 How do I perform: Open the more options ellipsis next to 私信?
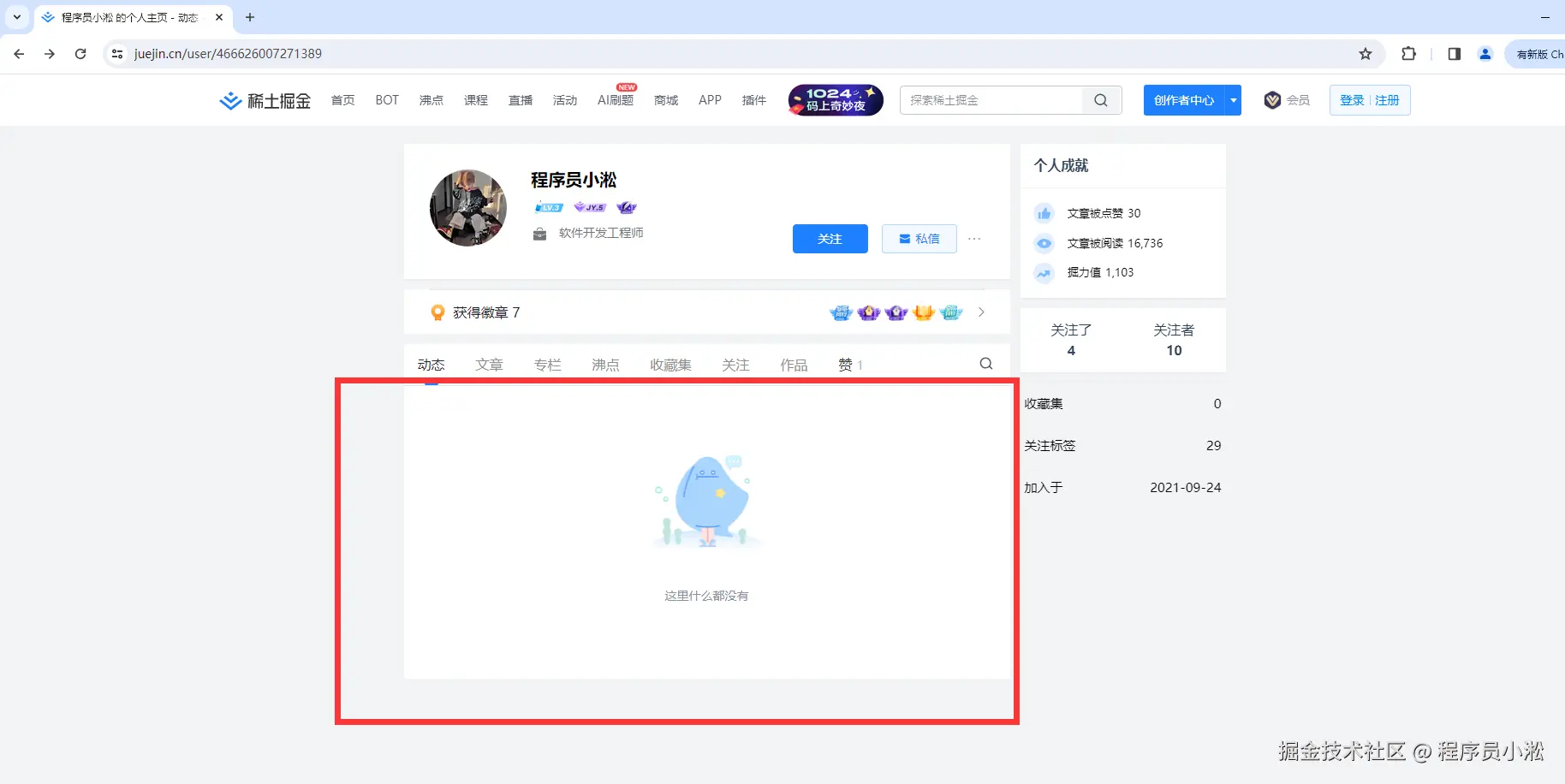click(973, 239)
